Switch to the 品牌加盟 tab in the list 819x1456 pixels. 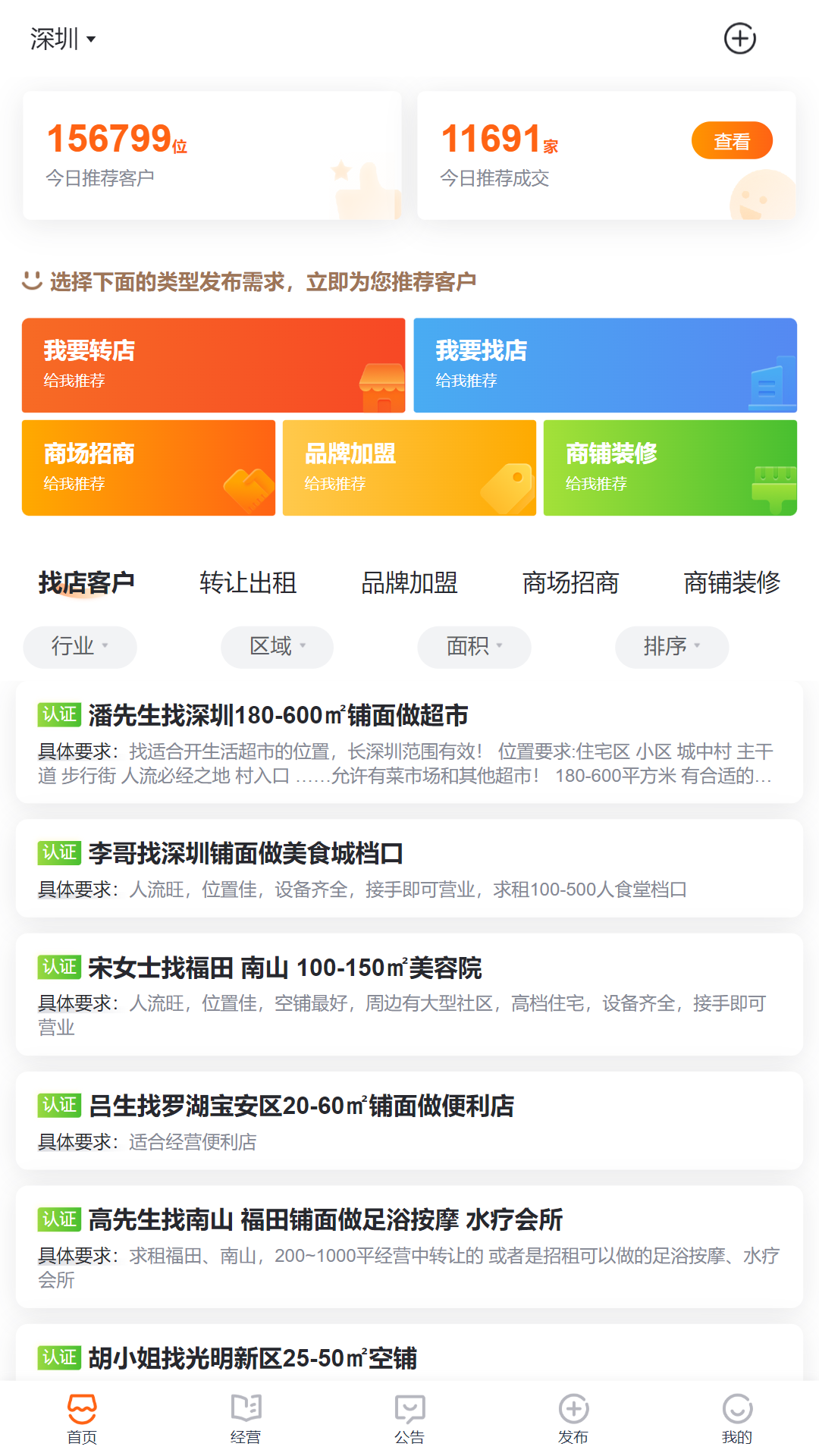pyautogui.click(x=409, y=582)
